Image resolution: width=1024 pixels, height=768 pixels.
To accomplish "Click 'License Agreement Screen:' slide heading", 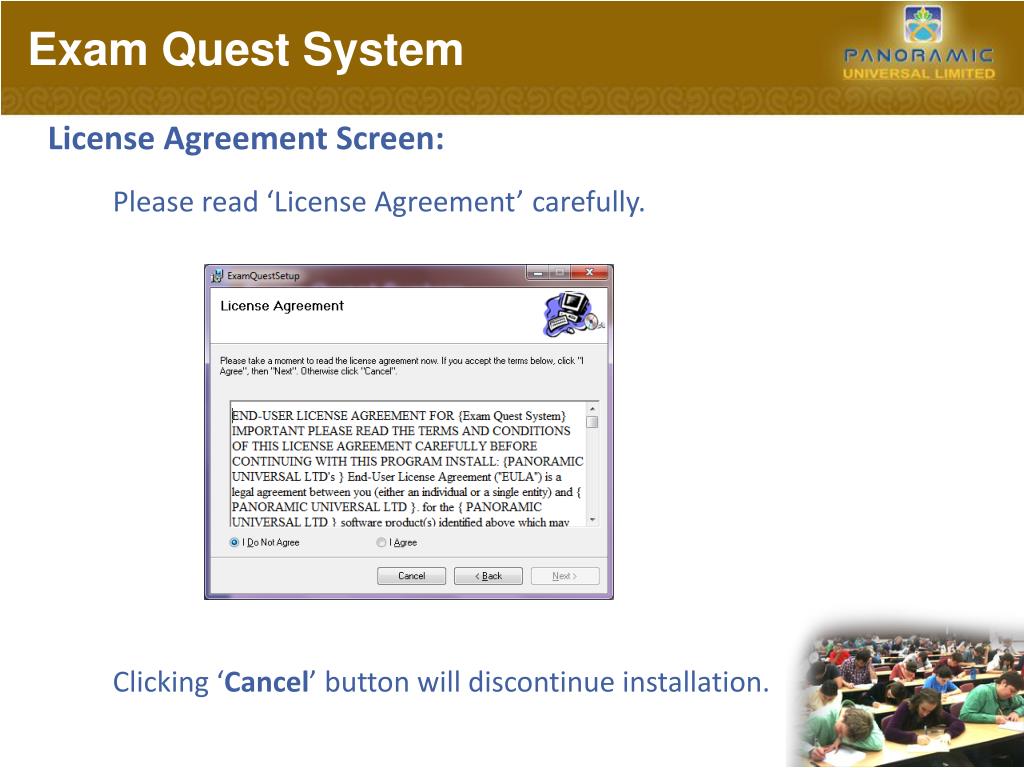I will [x=246, y=138].
